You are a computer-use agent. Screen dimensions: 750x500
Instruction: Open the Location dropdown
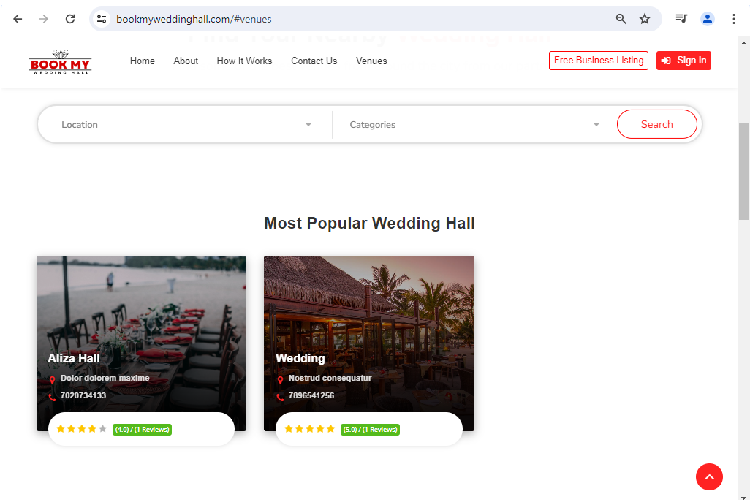(x=186, y=124)
